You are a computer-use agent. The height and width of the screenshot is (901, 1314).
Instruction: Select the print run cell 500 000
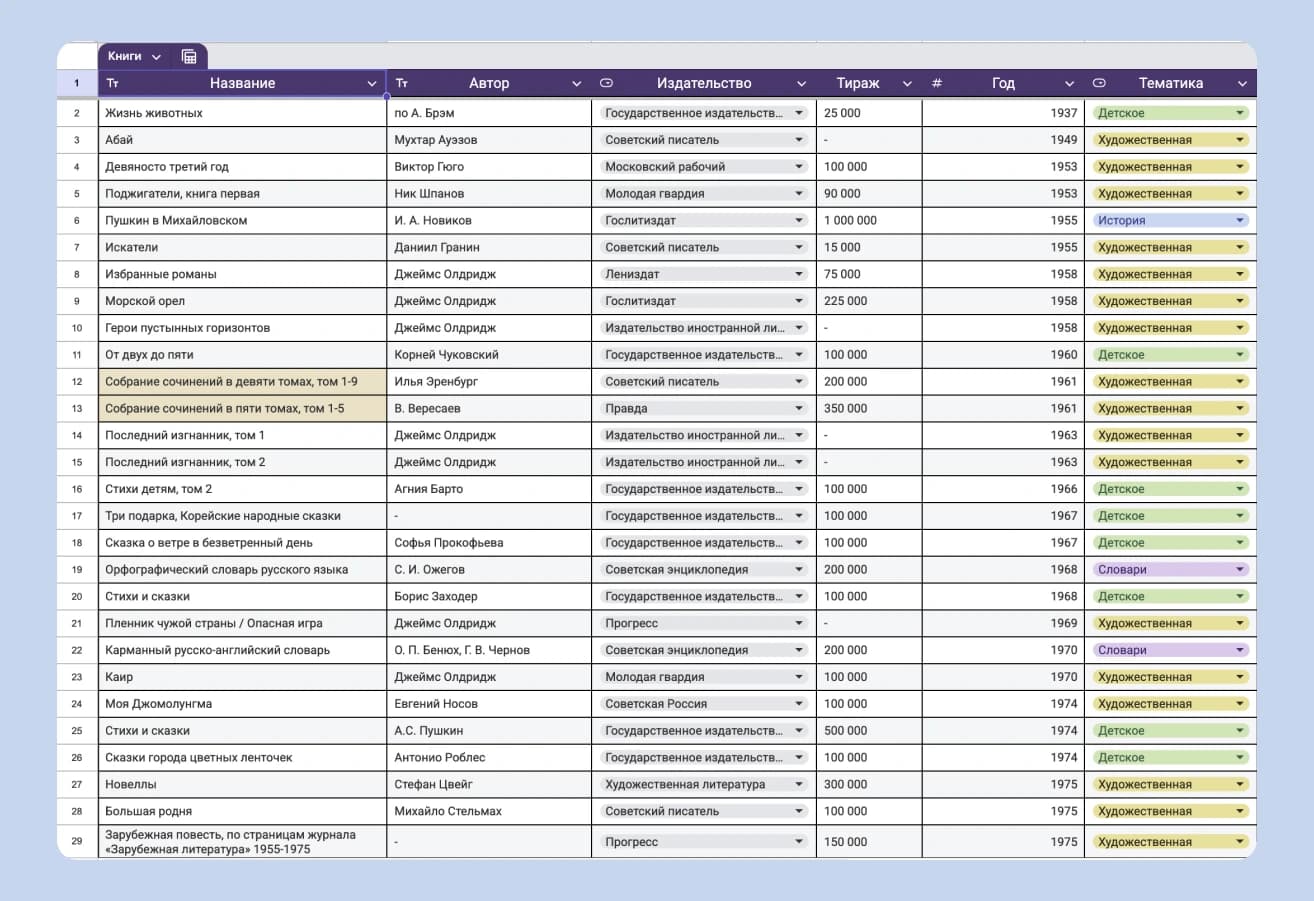click(869, 731)
